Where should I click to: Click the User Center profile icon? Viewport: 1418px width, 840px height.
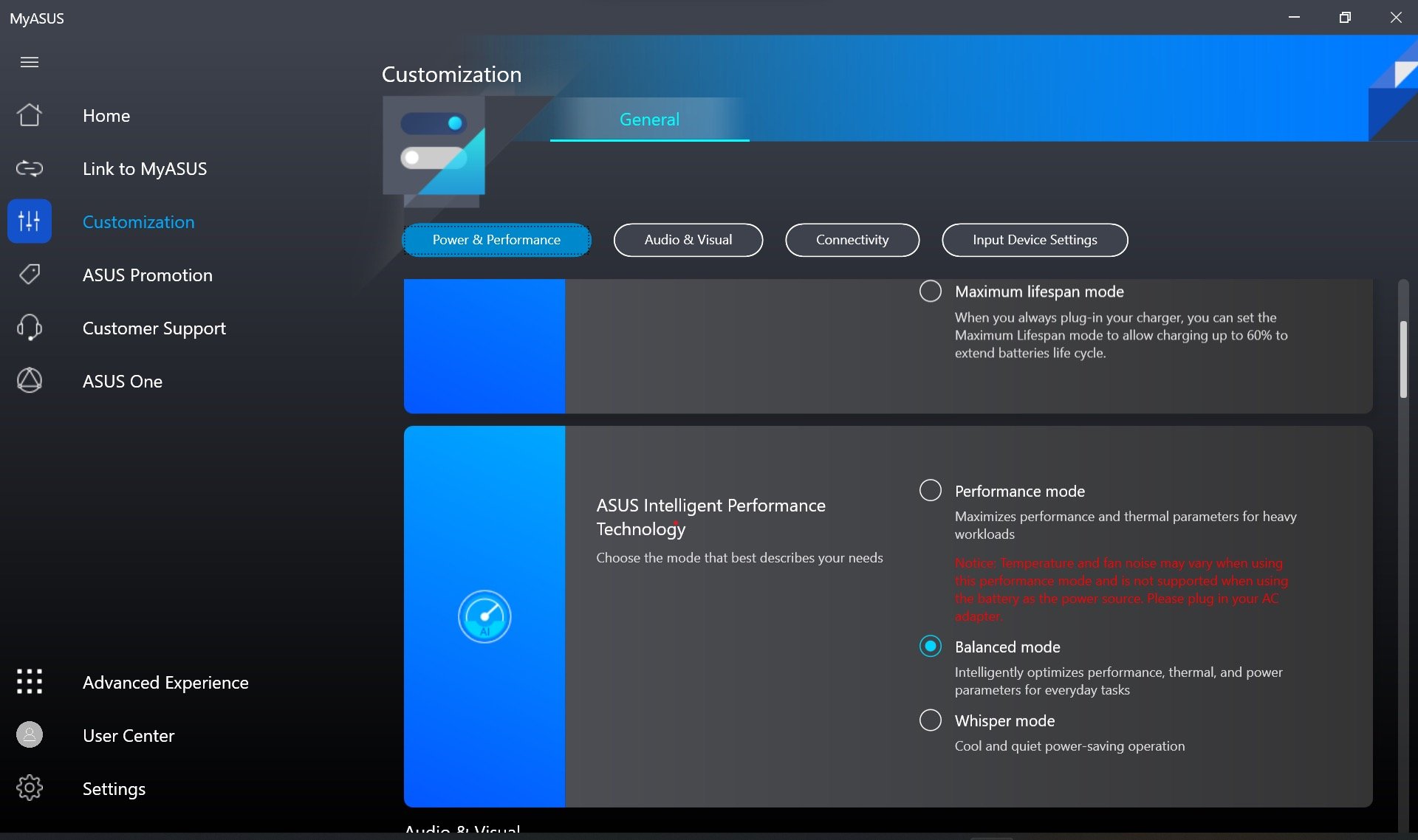[29, 734]
